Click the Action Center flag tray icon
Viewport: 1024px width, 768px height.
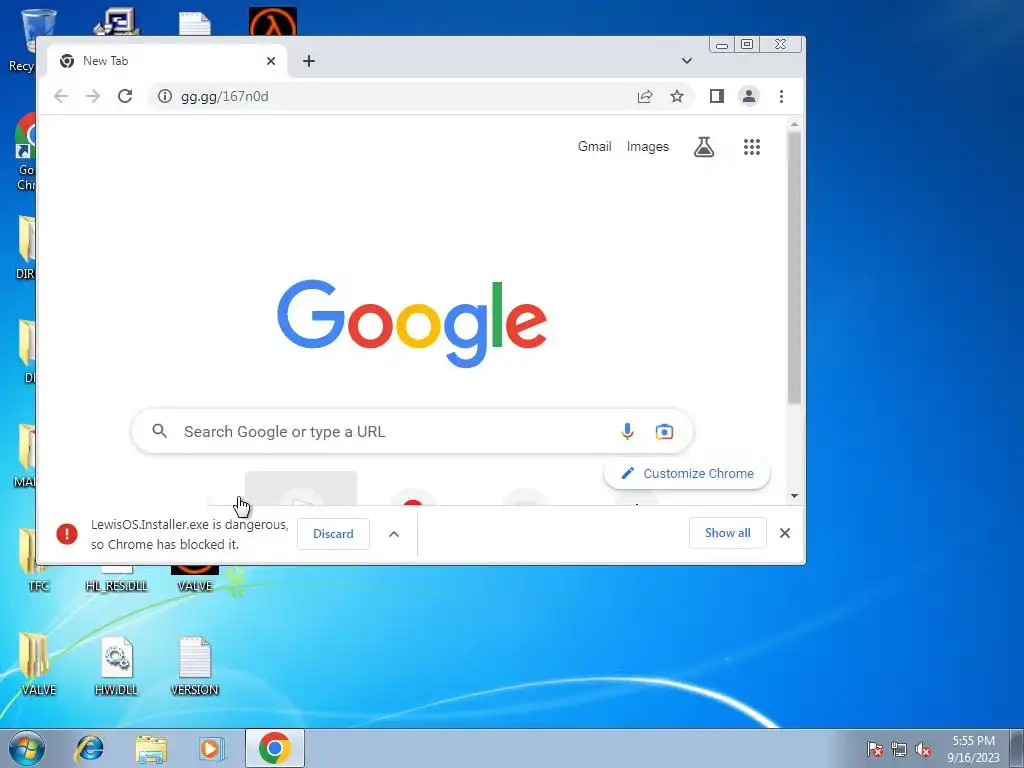[875, 749]
